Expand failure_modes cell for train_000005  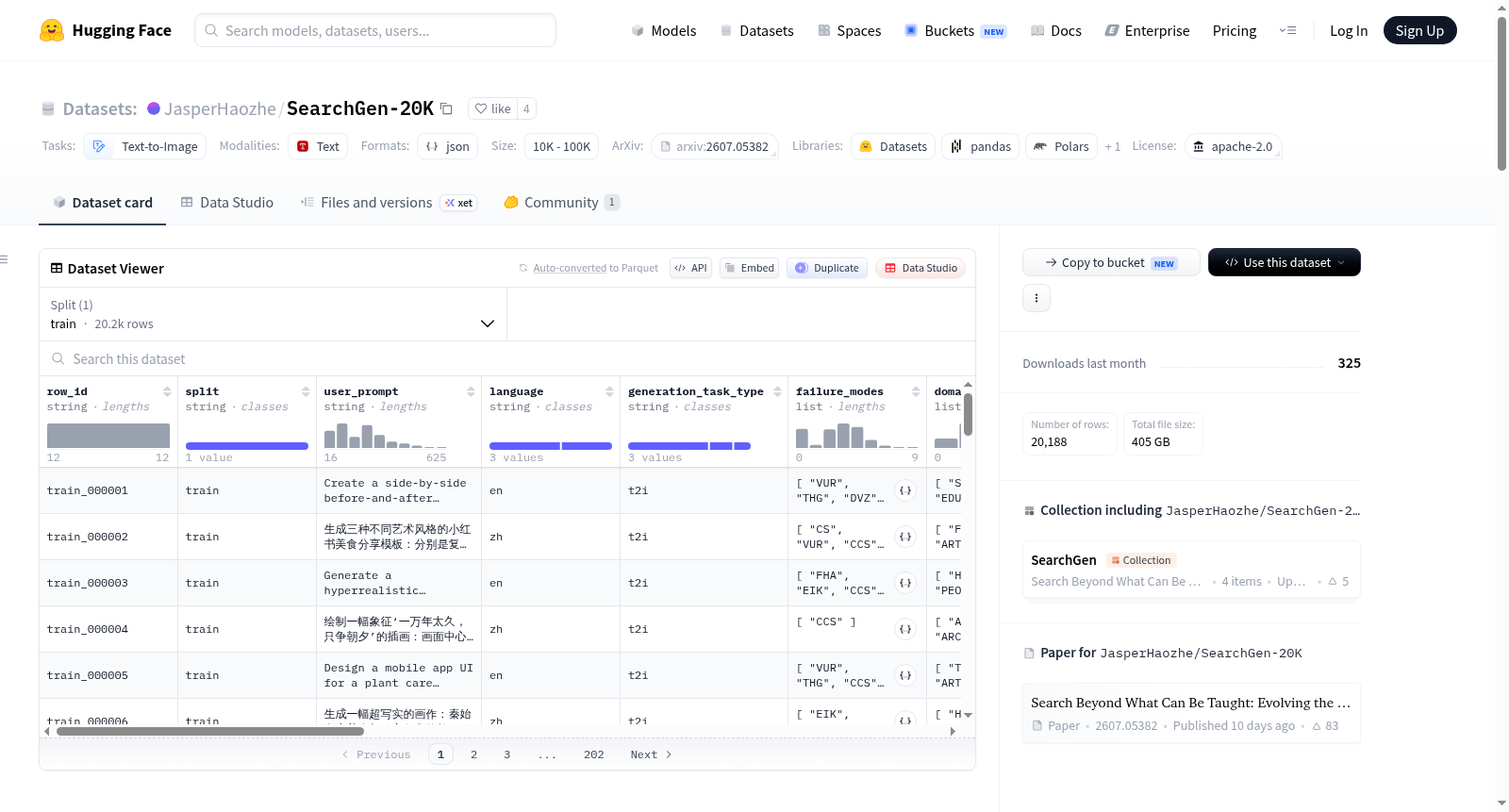[x=905, y=675]
